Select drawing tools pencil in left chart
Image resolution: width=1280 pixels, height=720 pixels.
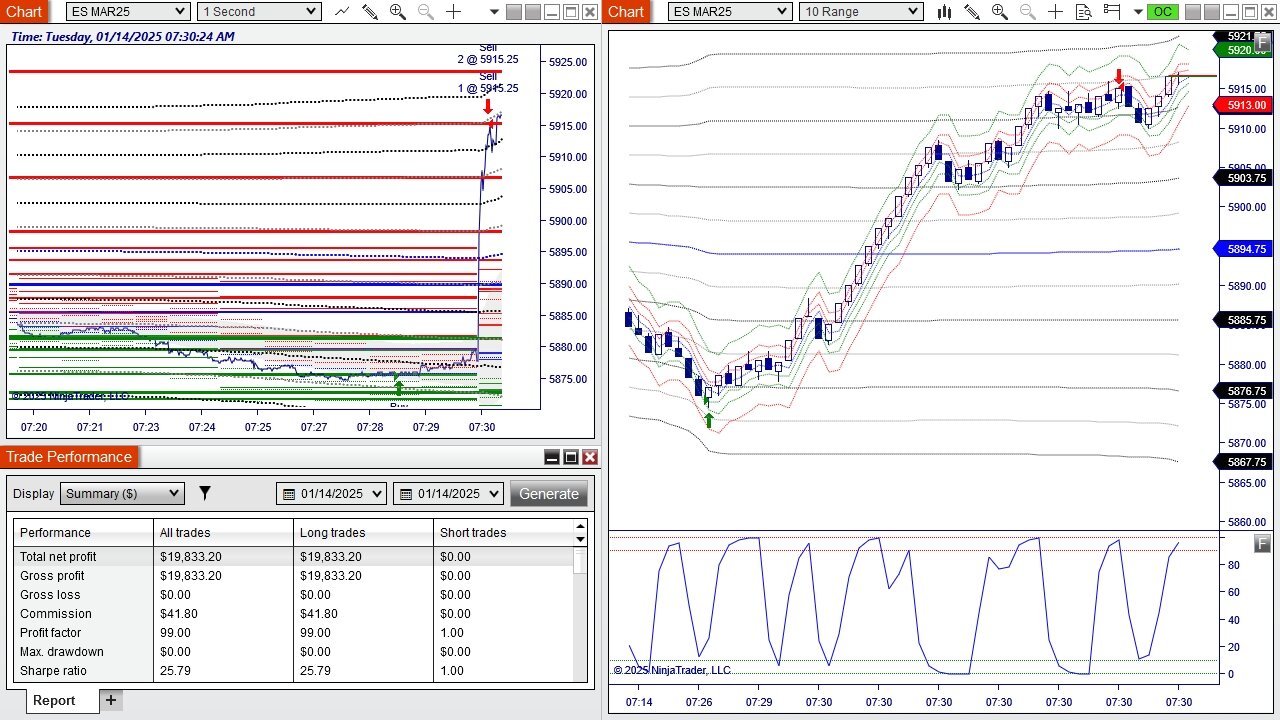[x=370, y=12]
